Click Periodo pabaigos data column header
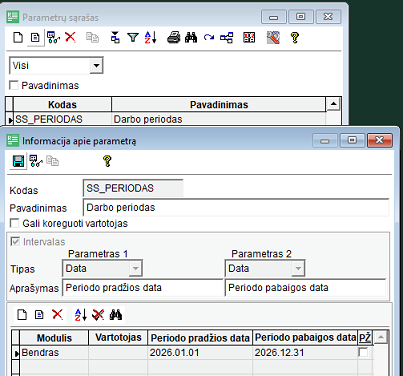The image size is (403, 376). [305, 338]
